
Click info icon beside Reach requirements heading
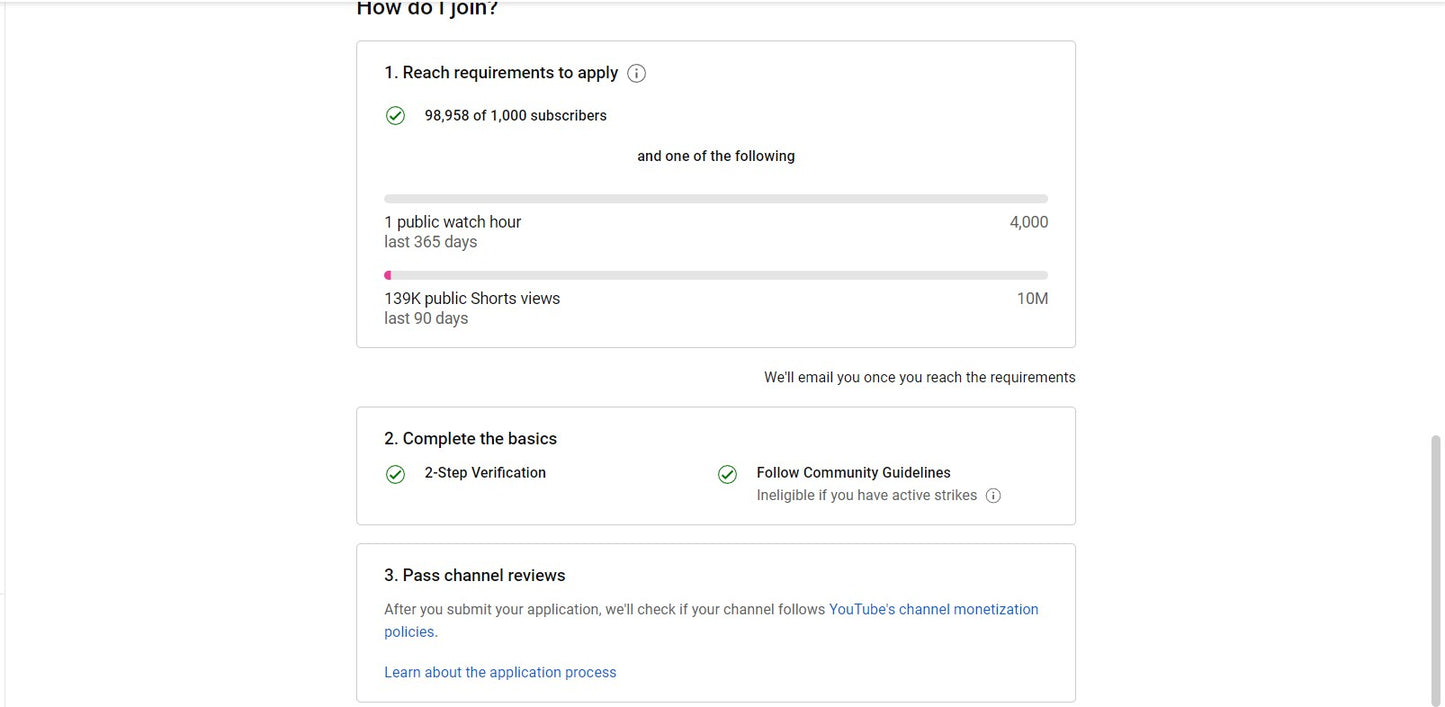pos(636,73)
